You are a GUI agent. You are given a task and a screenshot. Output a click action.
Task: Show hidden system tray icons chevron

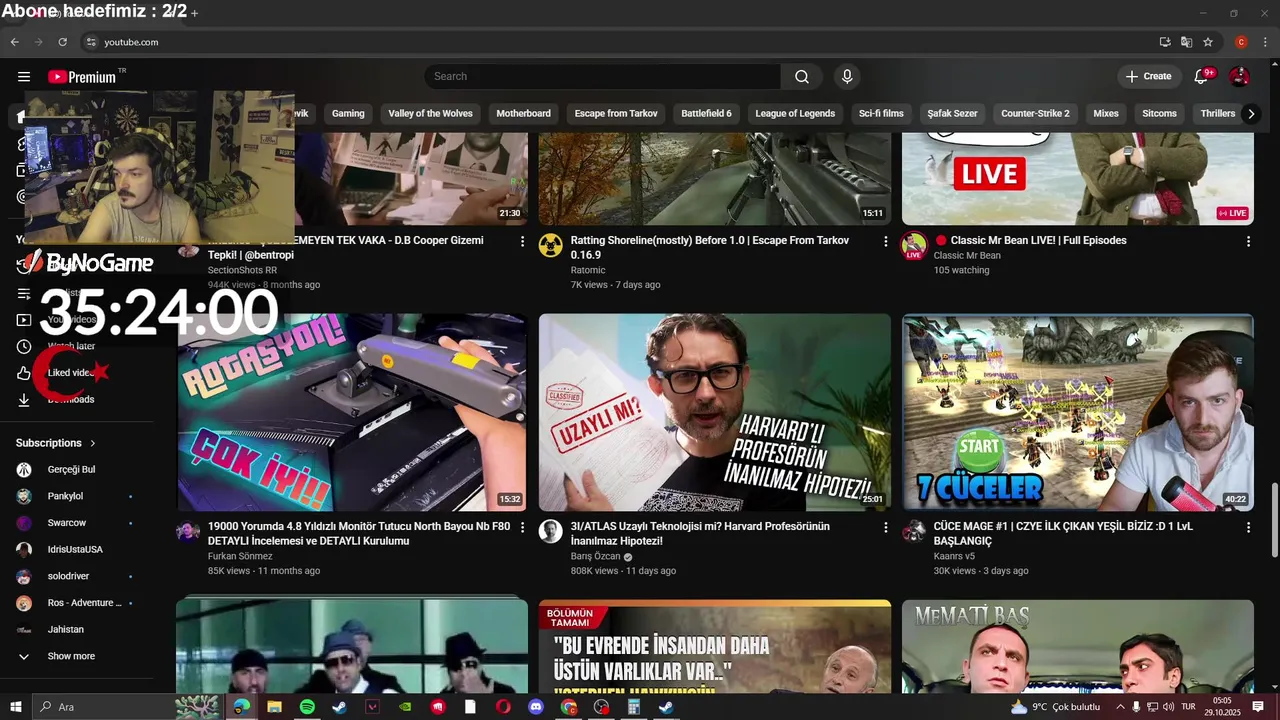1120,707
